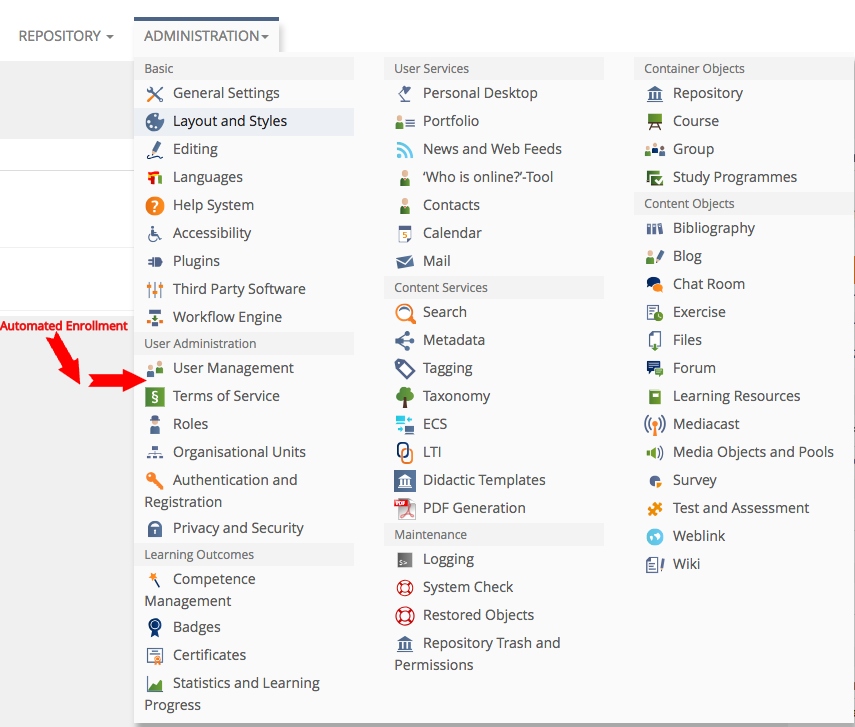Click the orange question mark Help System icon
855x727 pixels.
pyautogui.click(x=155, y=206)
